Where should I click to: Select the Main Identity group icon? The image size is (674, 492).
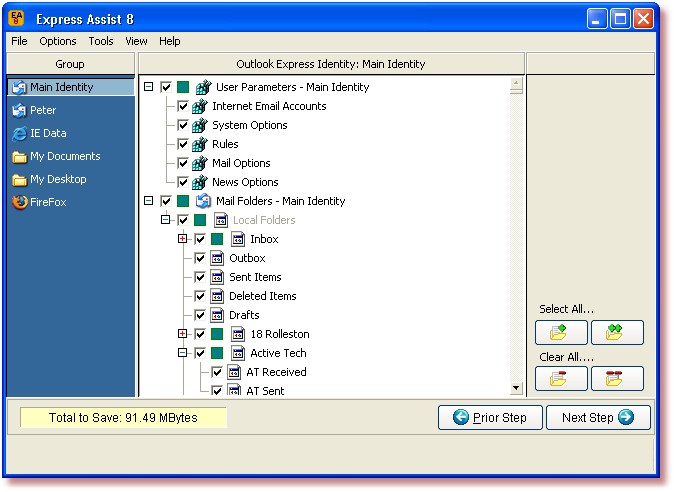click(19, 87)
